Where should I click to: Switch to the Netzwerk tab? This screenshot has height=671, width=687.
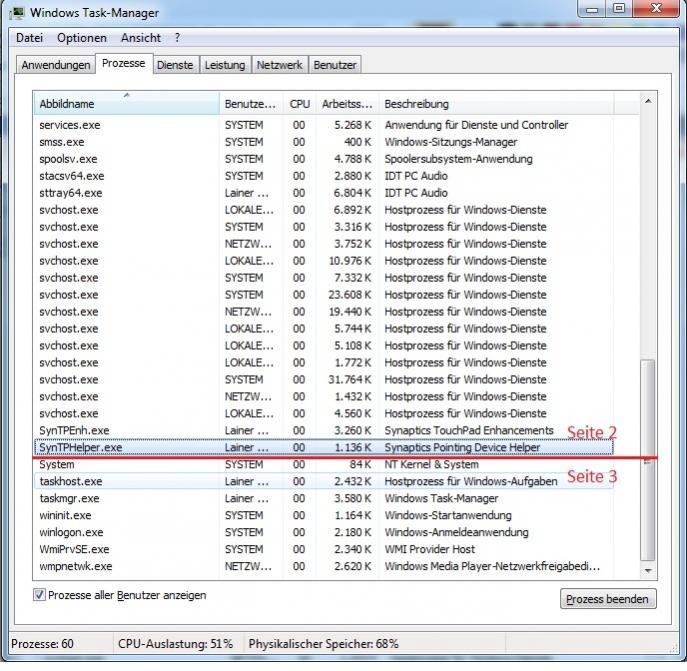(x=280, y=65)
